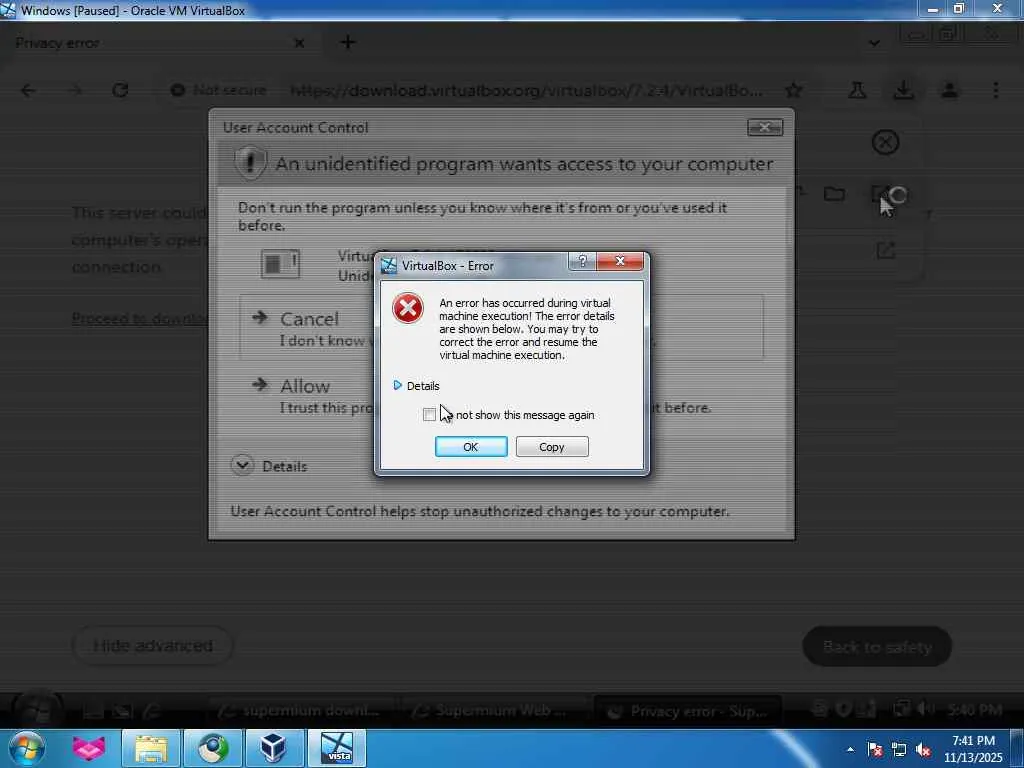Viewport: 1024px width, 768px height.
Task: Click the network tray icon
Action: click(899, 749)
